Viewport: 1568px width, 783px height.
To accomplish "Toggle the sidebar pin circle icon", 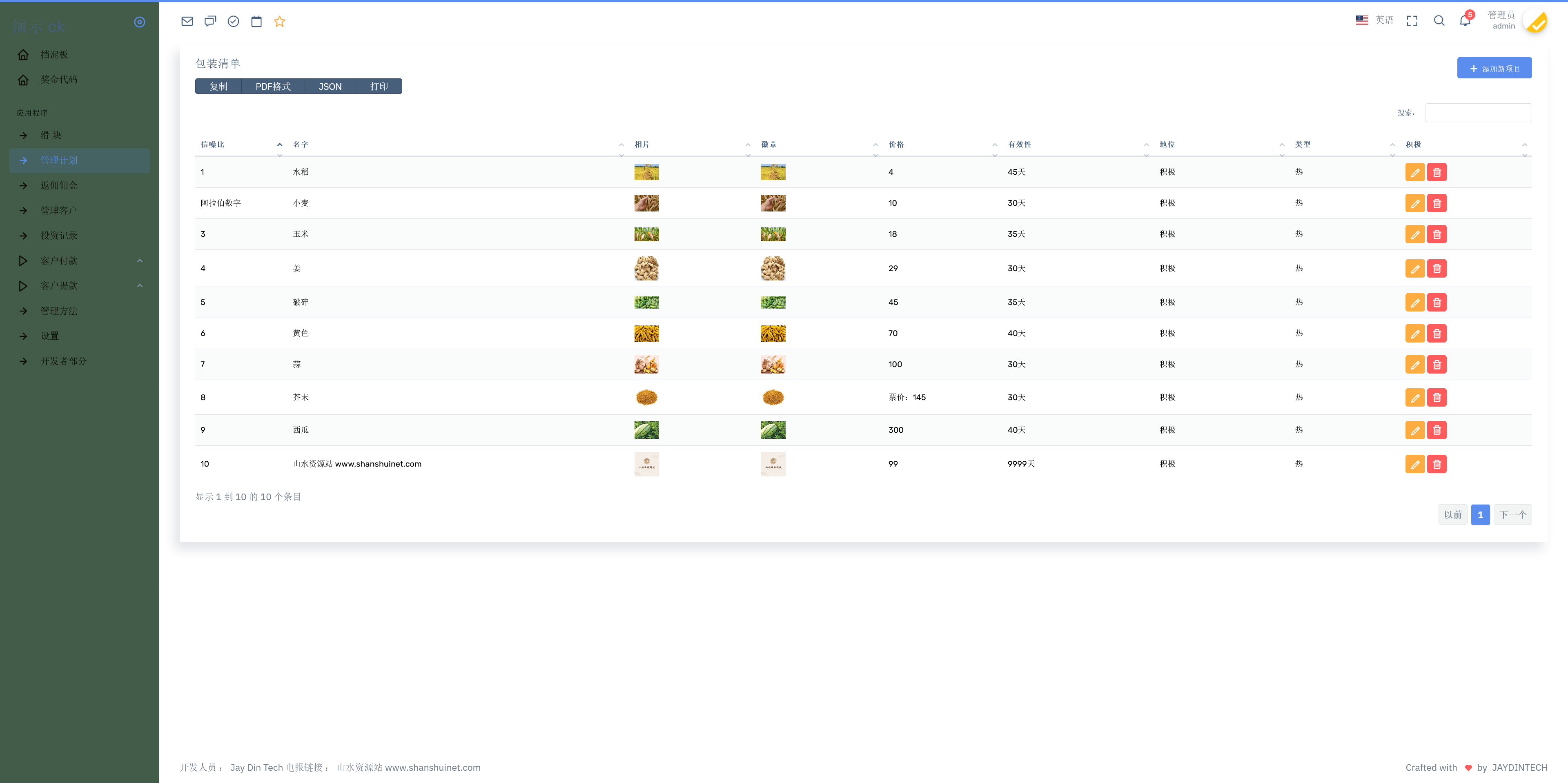I will [139, 22].
